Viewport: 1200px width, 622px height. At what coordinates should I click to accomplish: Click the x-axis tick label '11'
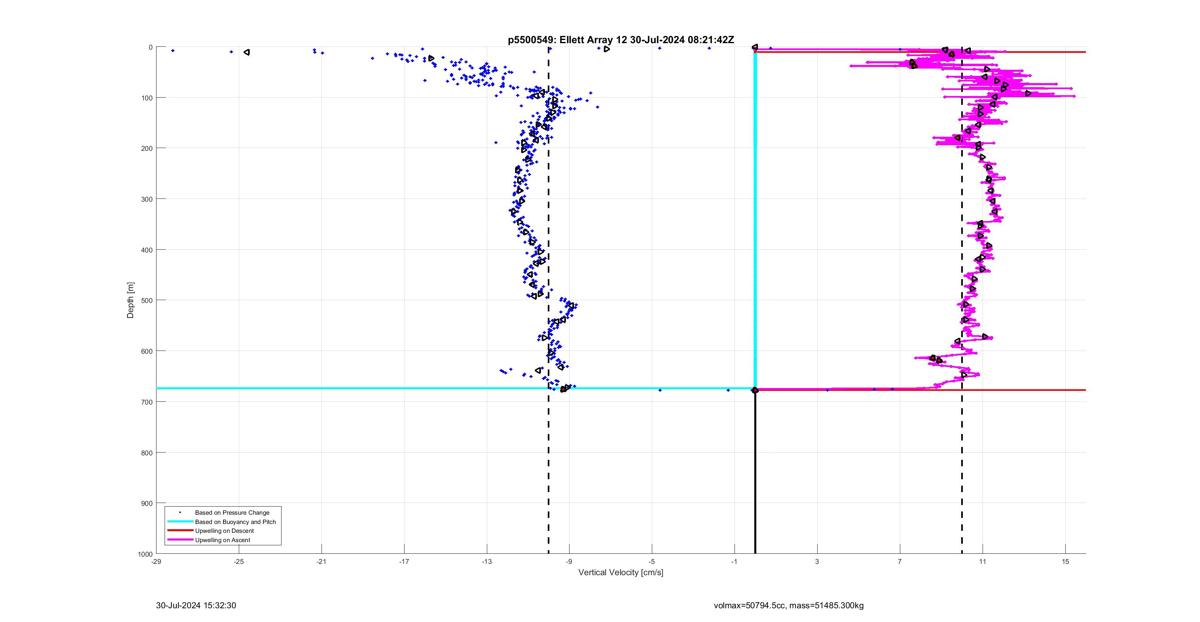pyautogui.click(x=983, y=562)
